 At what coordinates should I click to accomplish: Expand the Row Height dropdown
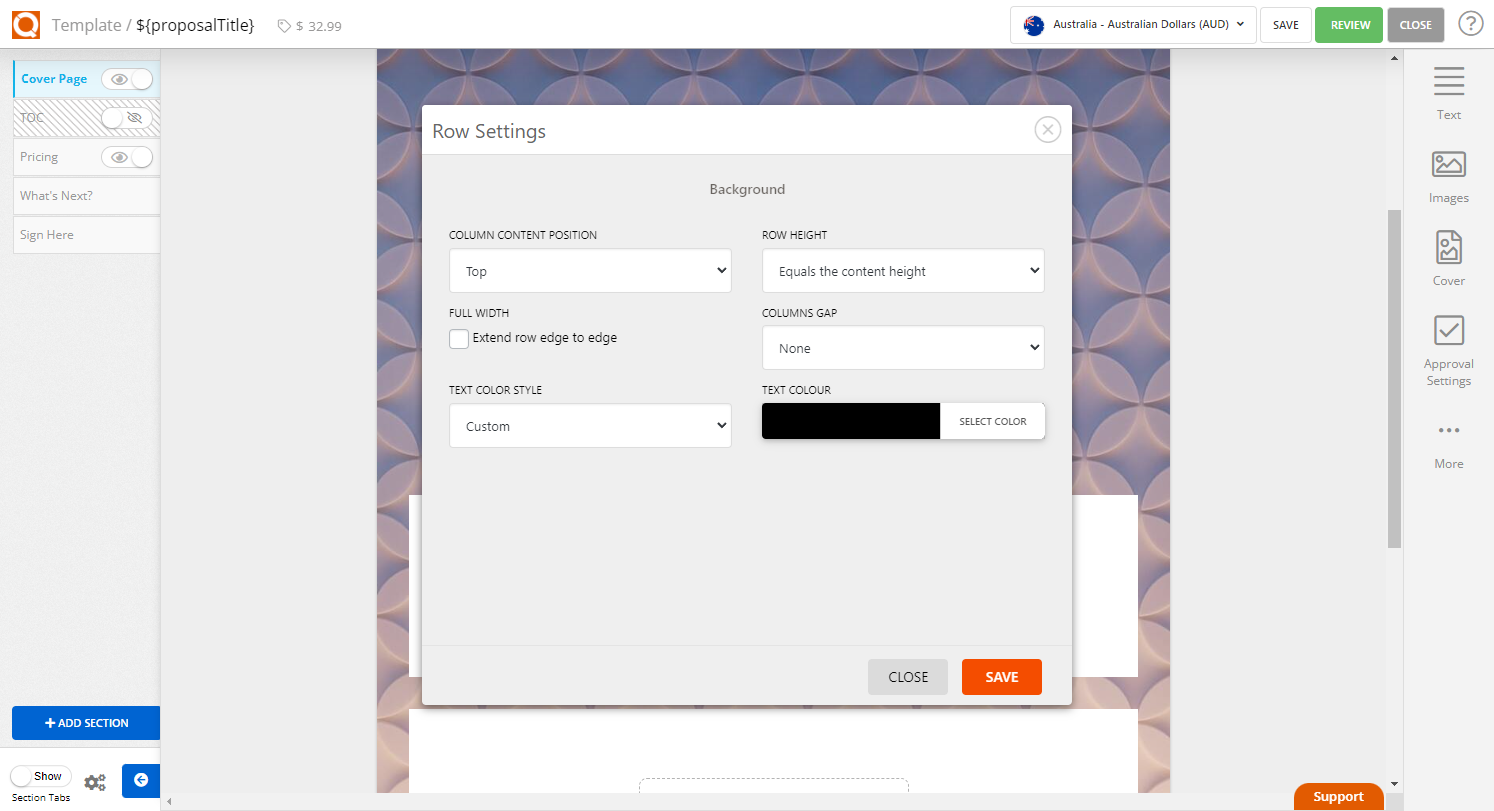[x=902, y=271]
